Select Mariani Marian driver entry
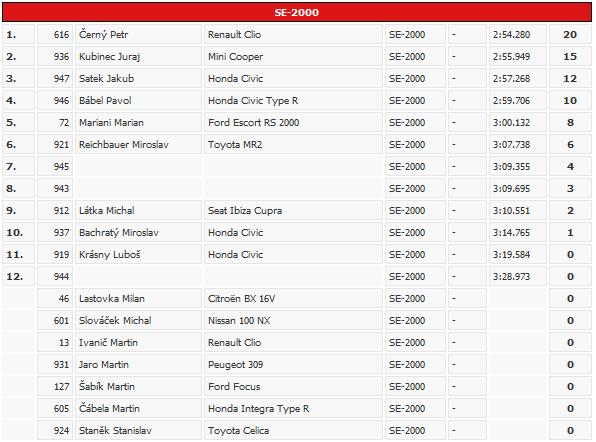The image size is (596, 442). [x=111, y=123]
